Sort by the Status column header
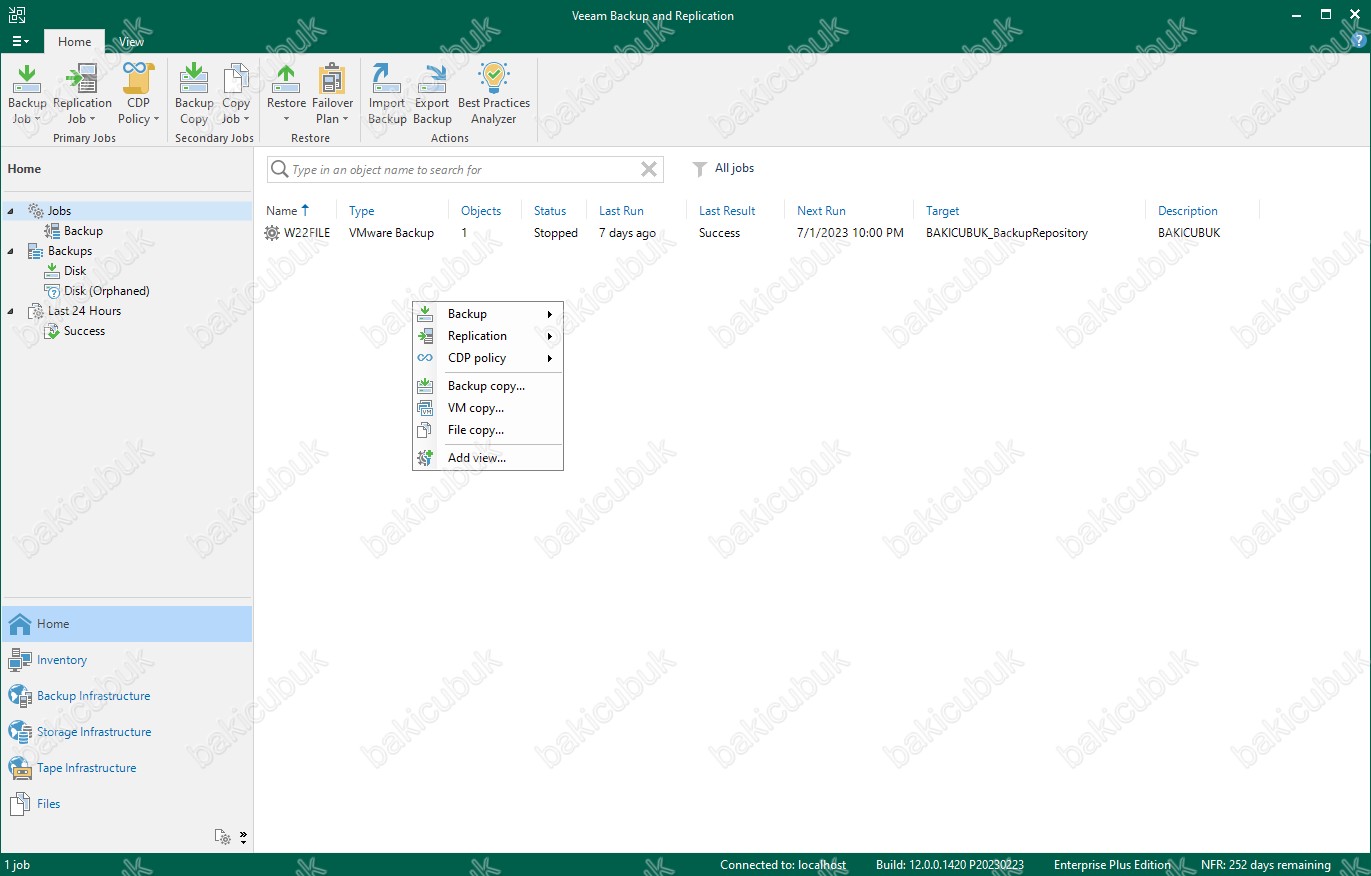This screenshot has height=876, width=1371. coord(550,211)
